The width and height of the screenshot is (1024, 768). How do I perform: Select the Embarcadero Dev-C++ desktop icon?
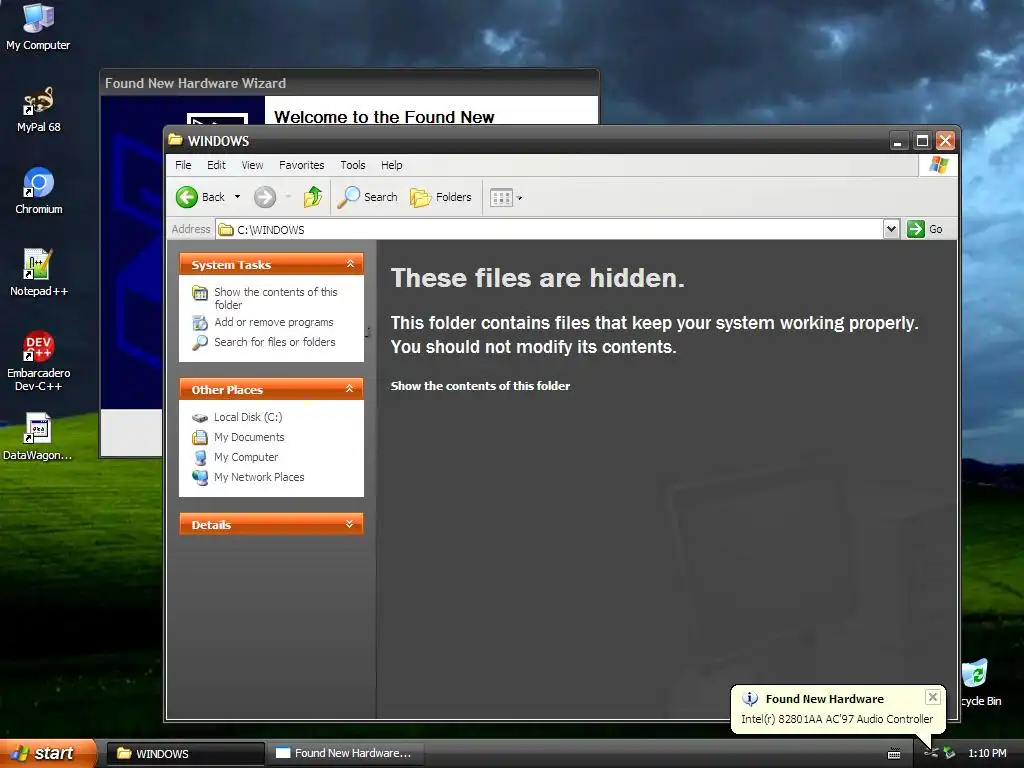(39, 360)
